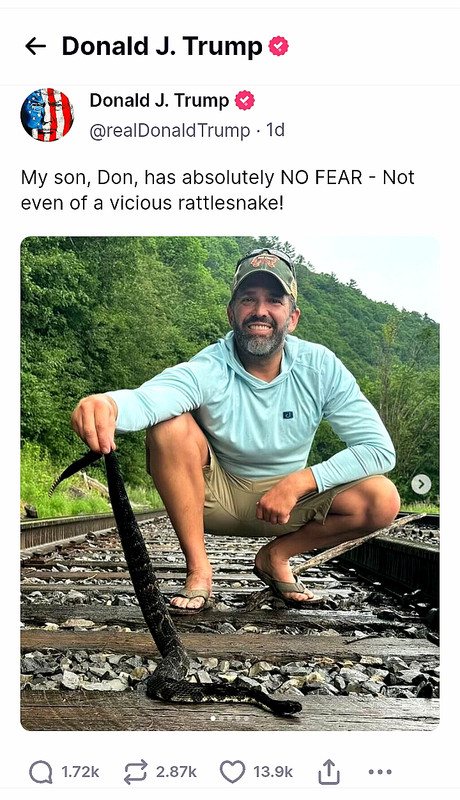Like the post with the heart icon
Image resolution: width=460 pixels, height=800 pixels.
[233, 772]
